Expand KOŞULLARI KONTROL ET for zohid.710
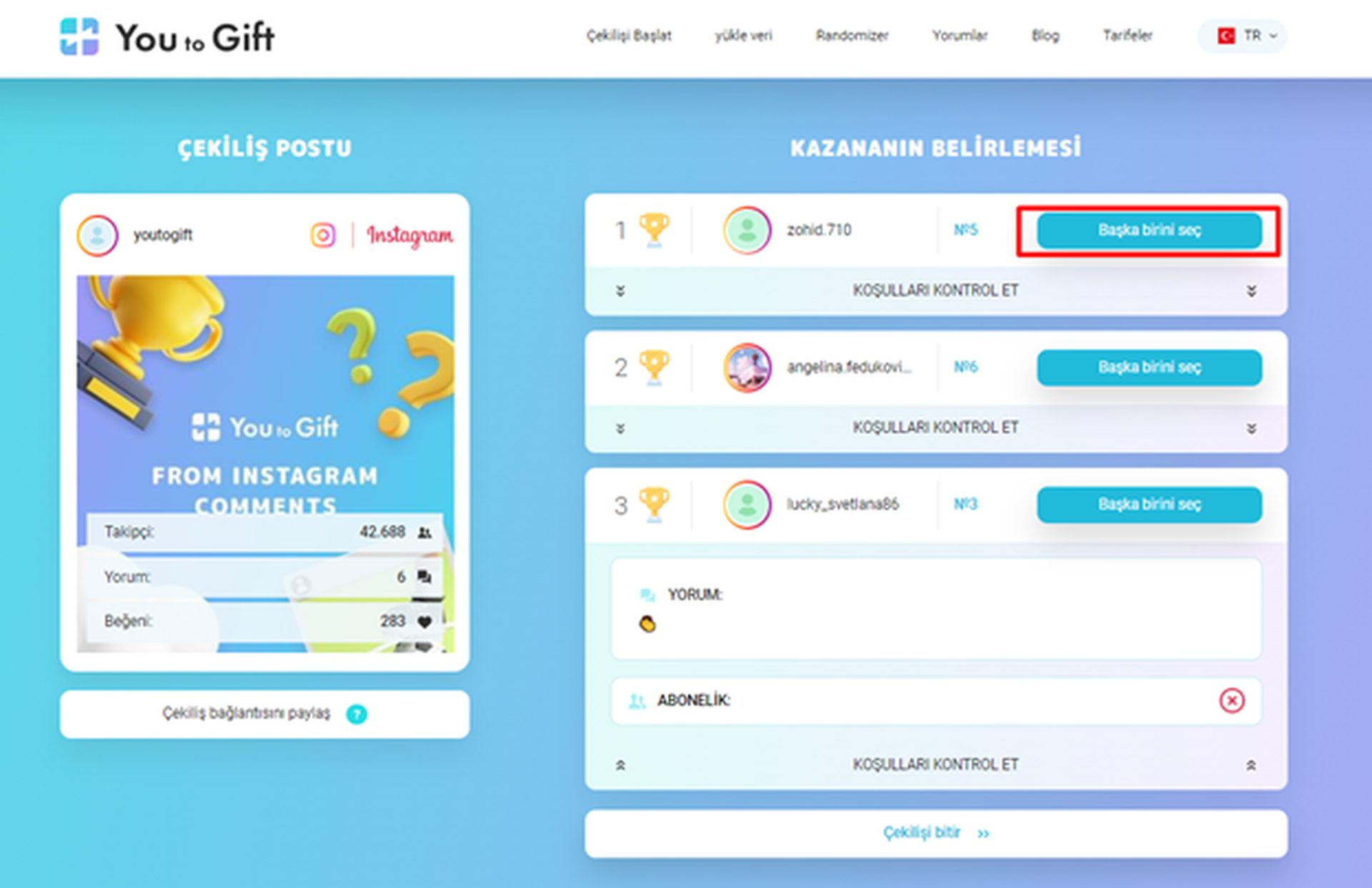This screenshot has width=1372, height=888. click(x=935, y=291)
